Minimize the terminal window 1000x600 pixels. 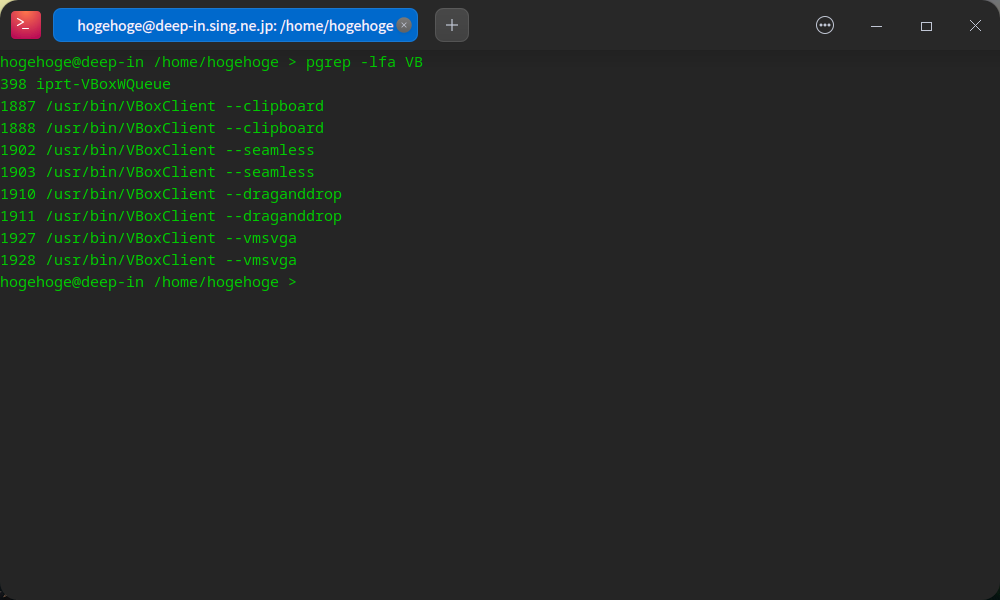coord(876,26)
